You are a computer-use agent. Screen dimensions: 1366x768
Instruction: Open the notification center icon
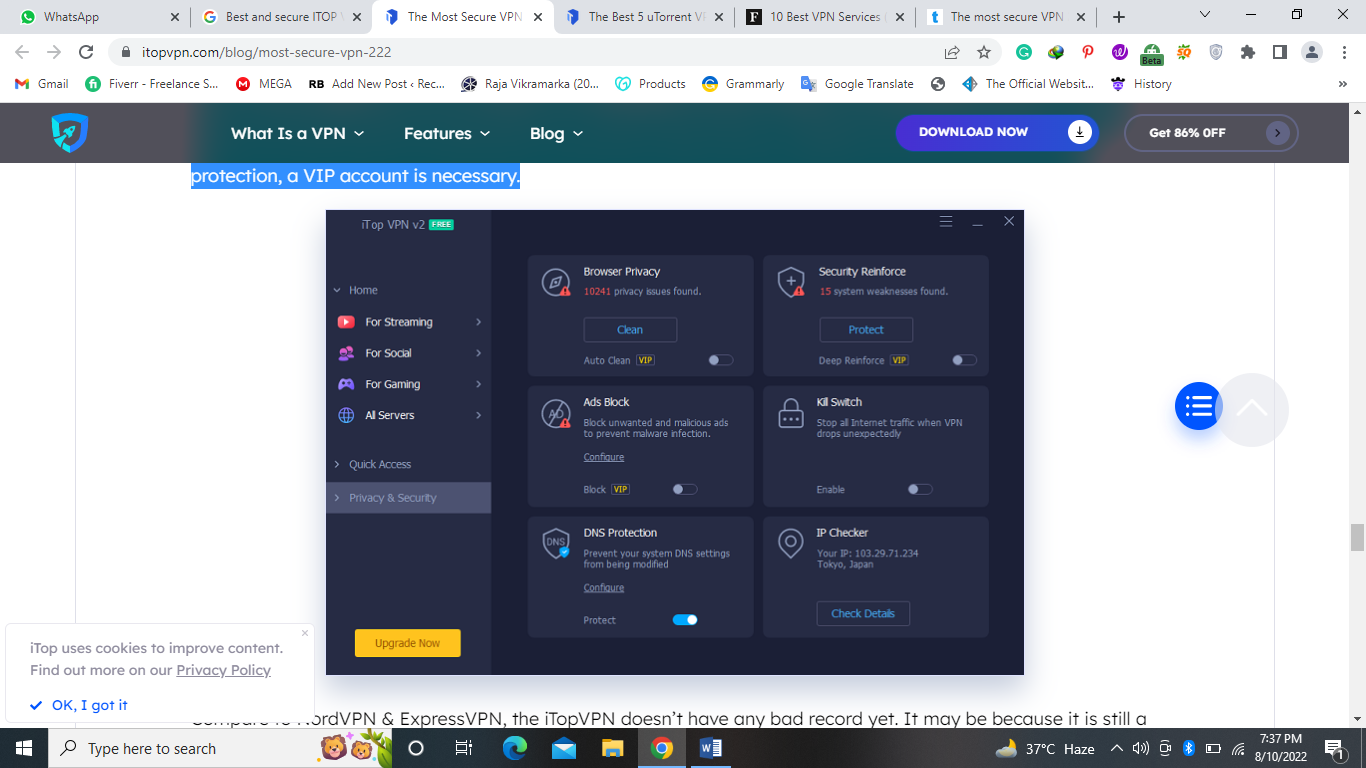pyautogui.click(x=1335, y=748)
